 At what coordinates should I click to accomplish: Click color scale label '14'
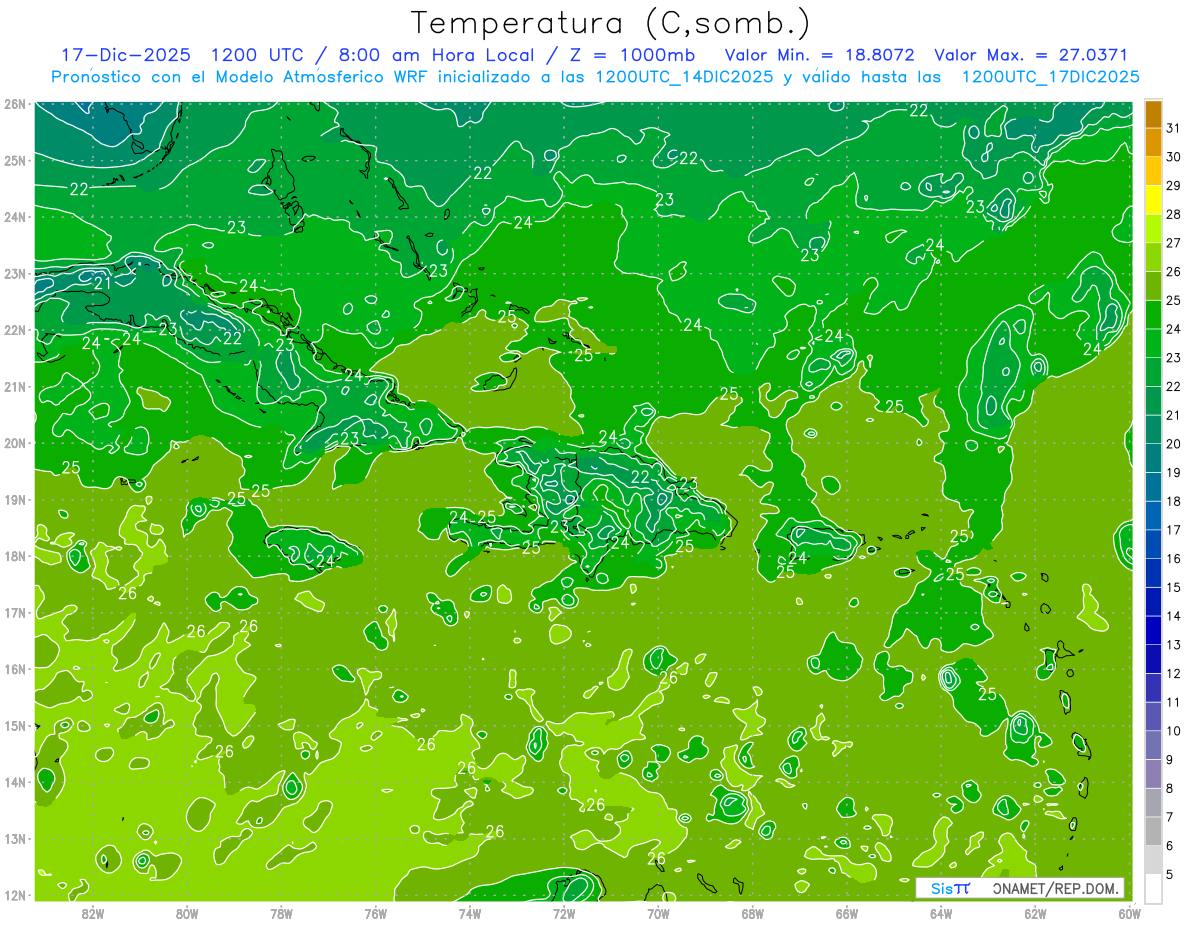[x=1174, y=616]
